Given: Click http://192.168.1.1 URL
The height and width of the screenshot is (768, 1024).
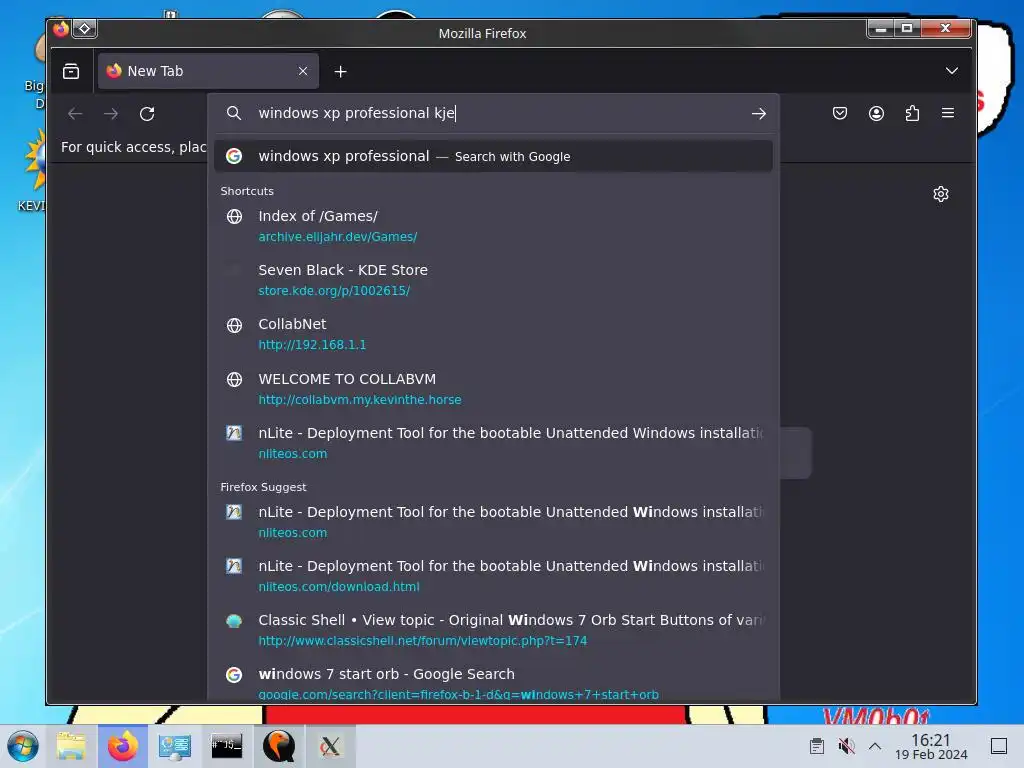Looking at the screenshot, I should (312, 345).
